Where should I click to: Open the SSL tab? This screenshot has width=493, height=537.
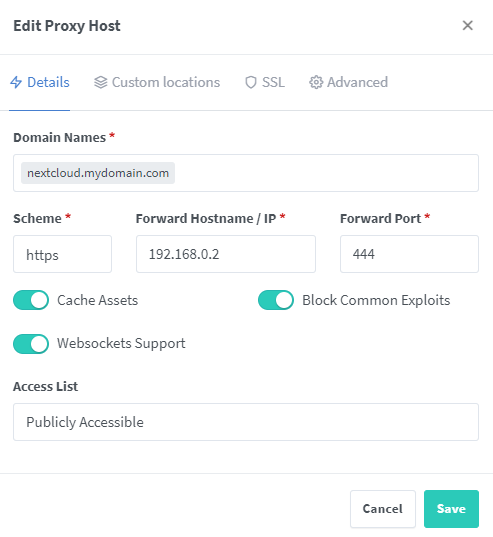pyautogui.click(x=265, y=82)
